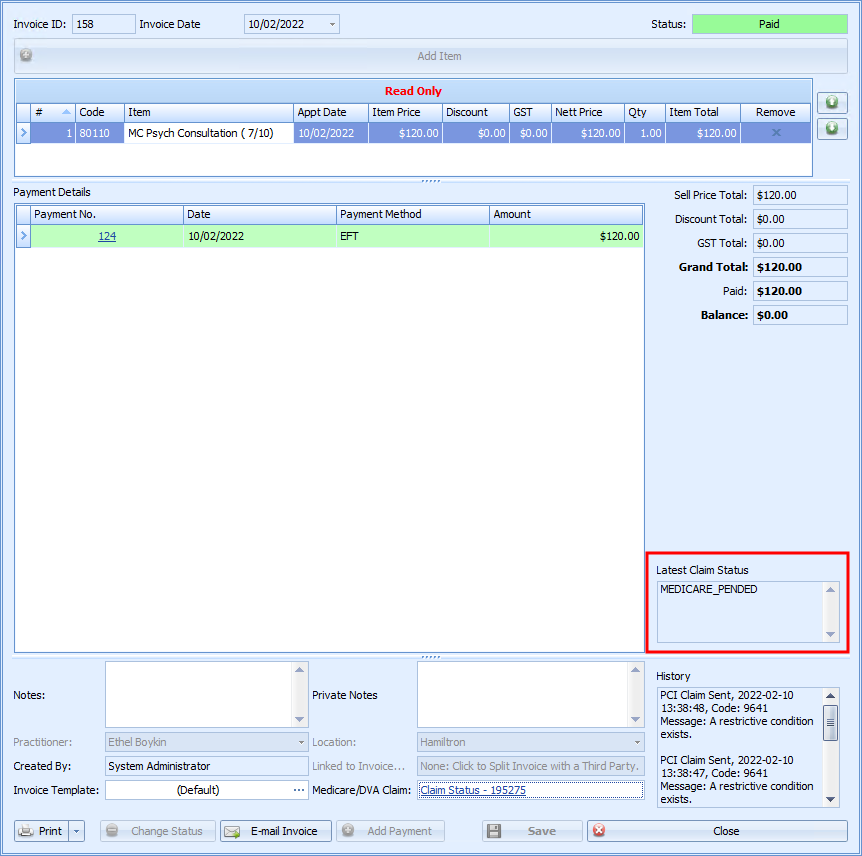Click scroll up arrow in Private Notes box
The image size is (862, 856).
coord(636,670)
